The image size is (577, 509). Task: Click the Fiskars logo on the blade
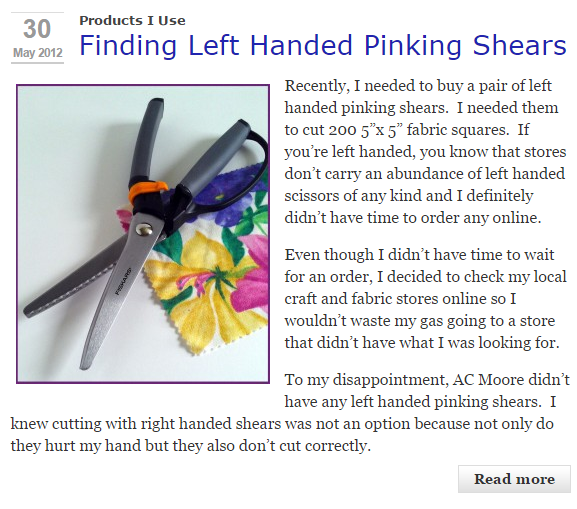pyautogui.click(x=124, y=282)
